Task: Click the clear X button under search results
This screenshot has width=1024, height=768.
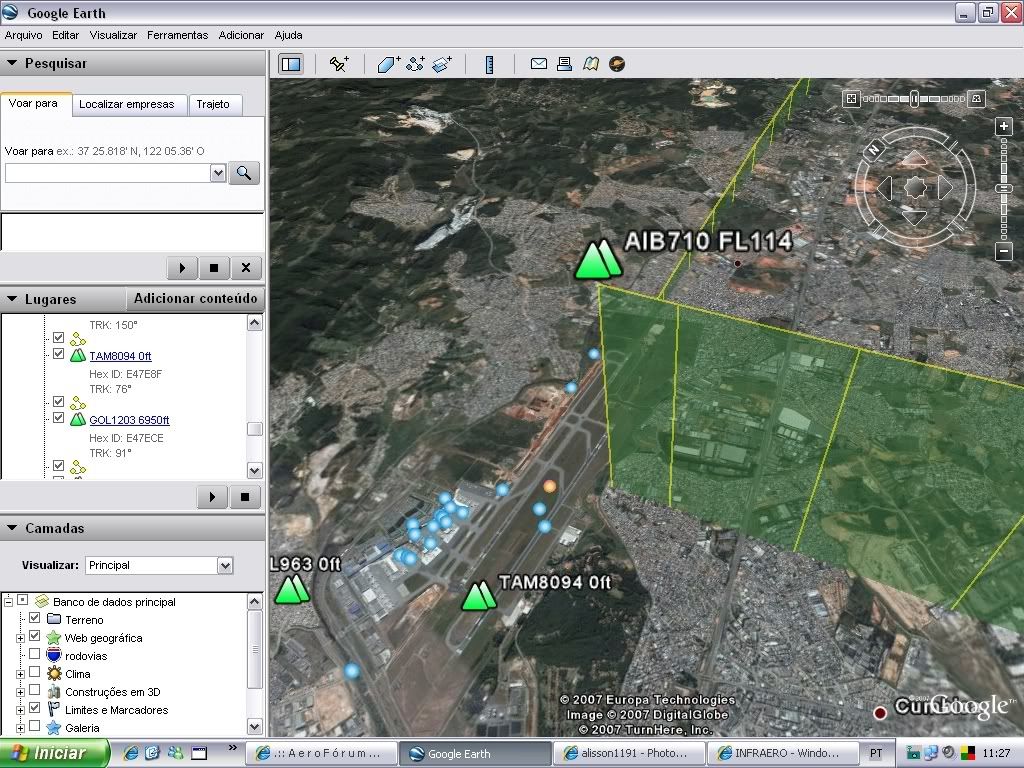Action: [x=246, y=268]
